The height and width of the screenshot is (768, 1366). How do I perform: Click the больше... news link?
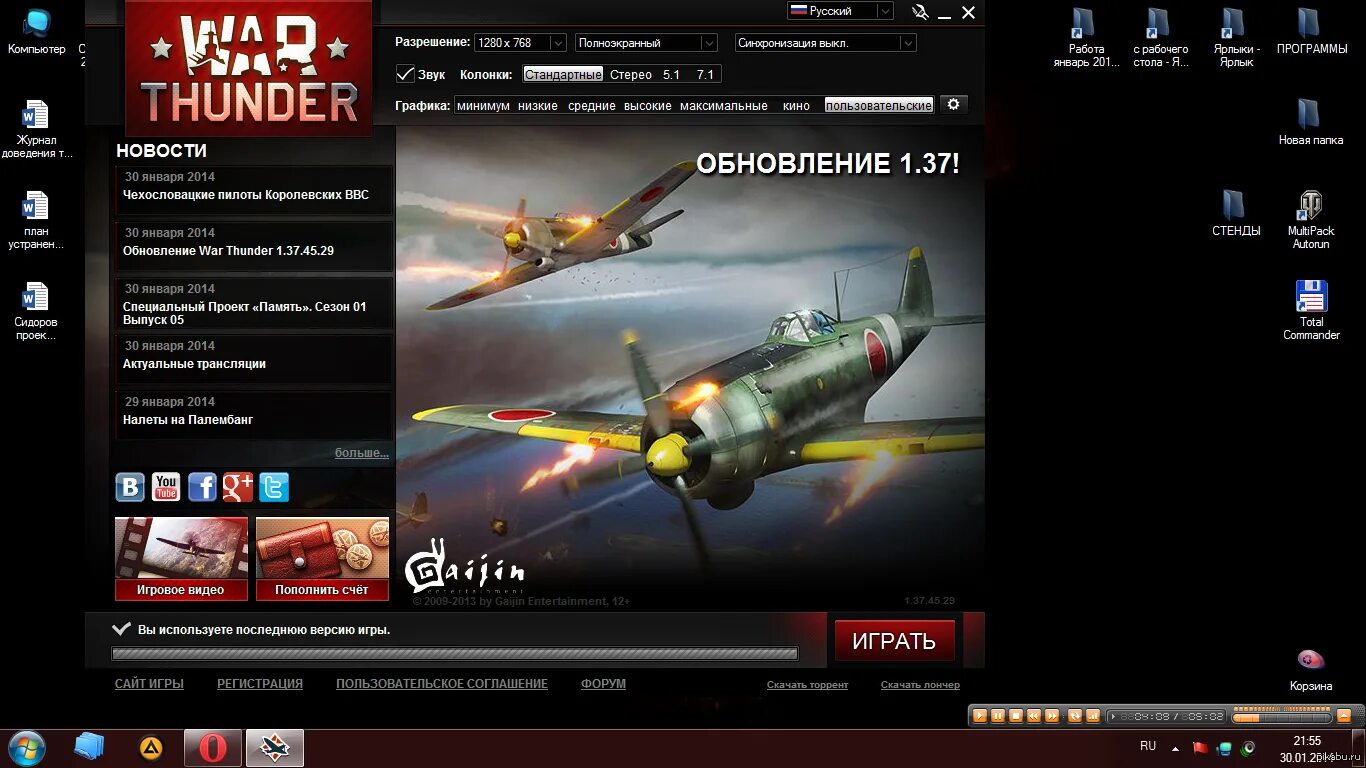[x=361, y=453]
